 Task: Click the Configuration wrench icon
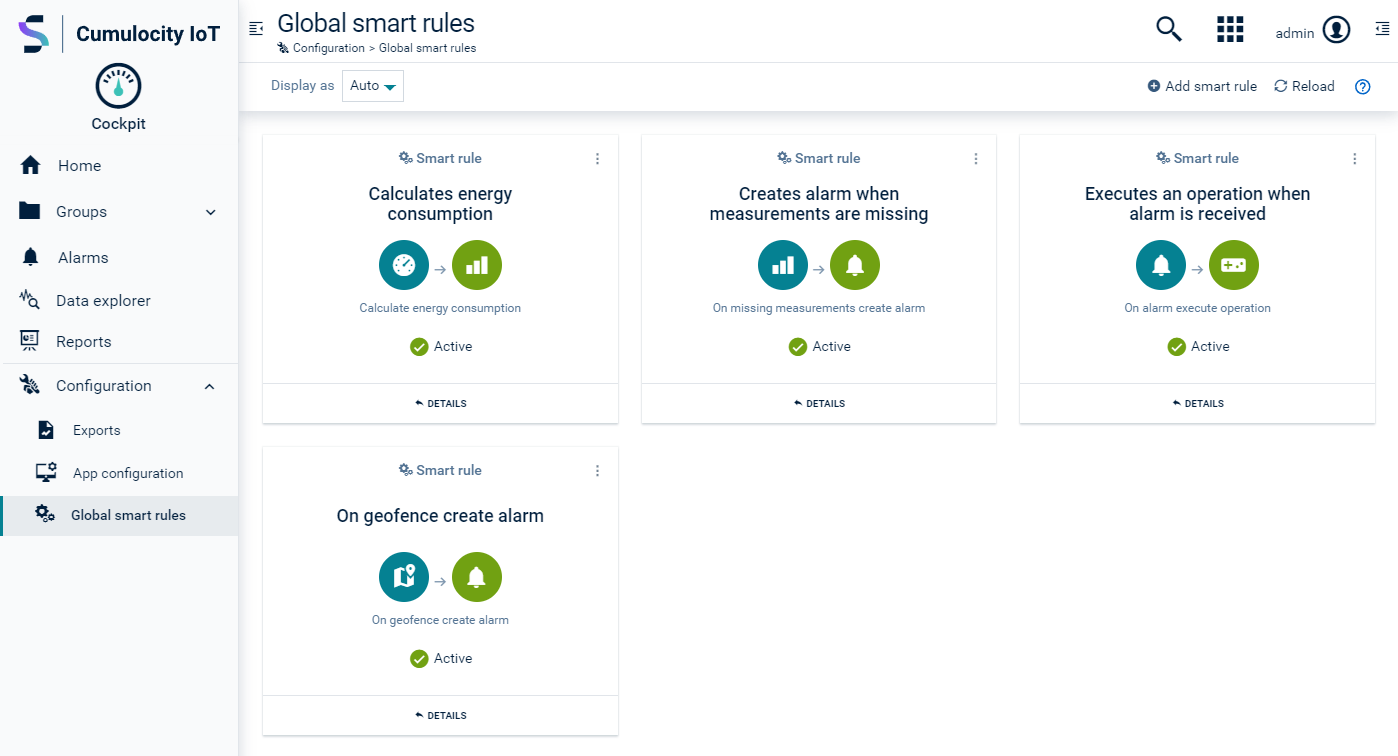pos(30,385)
